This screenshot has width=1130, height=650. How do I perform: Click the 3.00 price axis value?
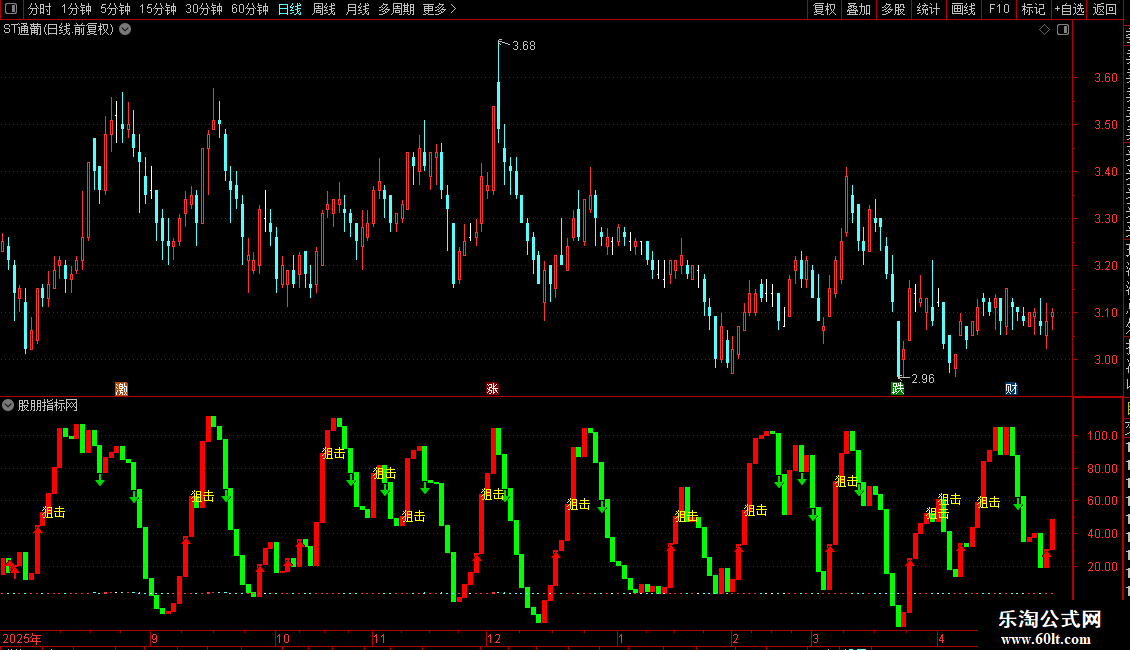click(1105, 360)
